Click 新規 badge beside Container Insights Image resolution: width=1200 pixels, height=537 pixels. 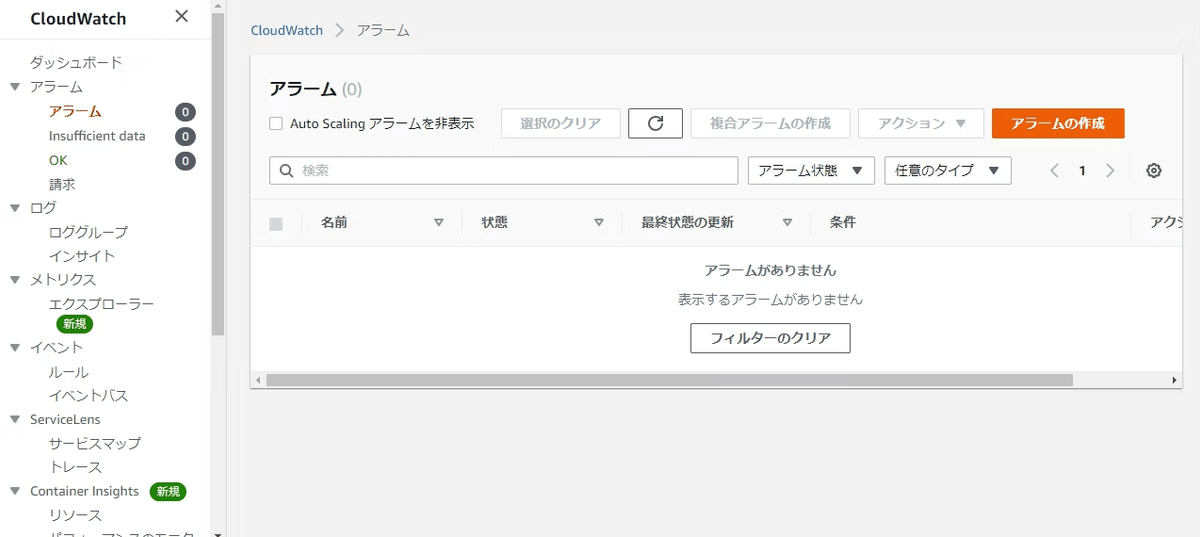(x=168, y=491)
